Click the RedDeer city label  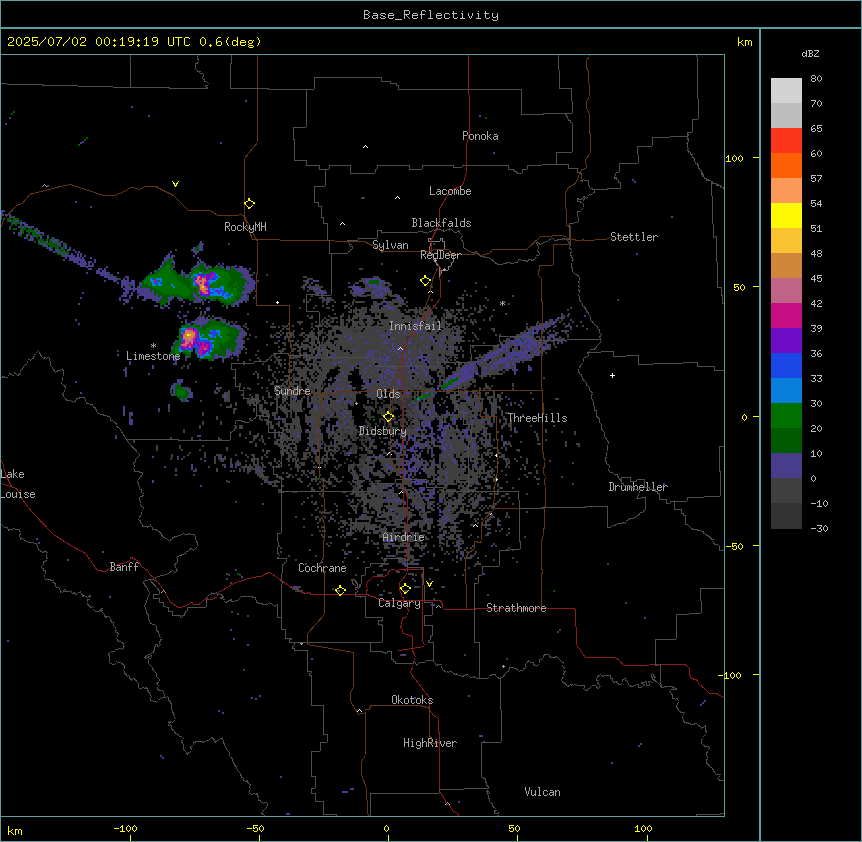440,255
